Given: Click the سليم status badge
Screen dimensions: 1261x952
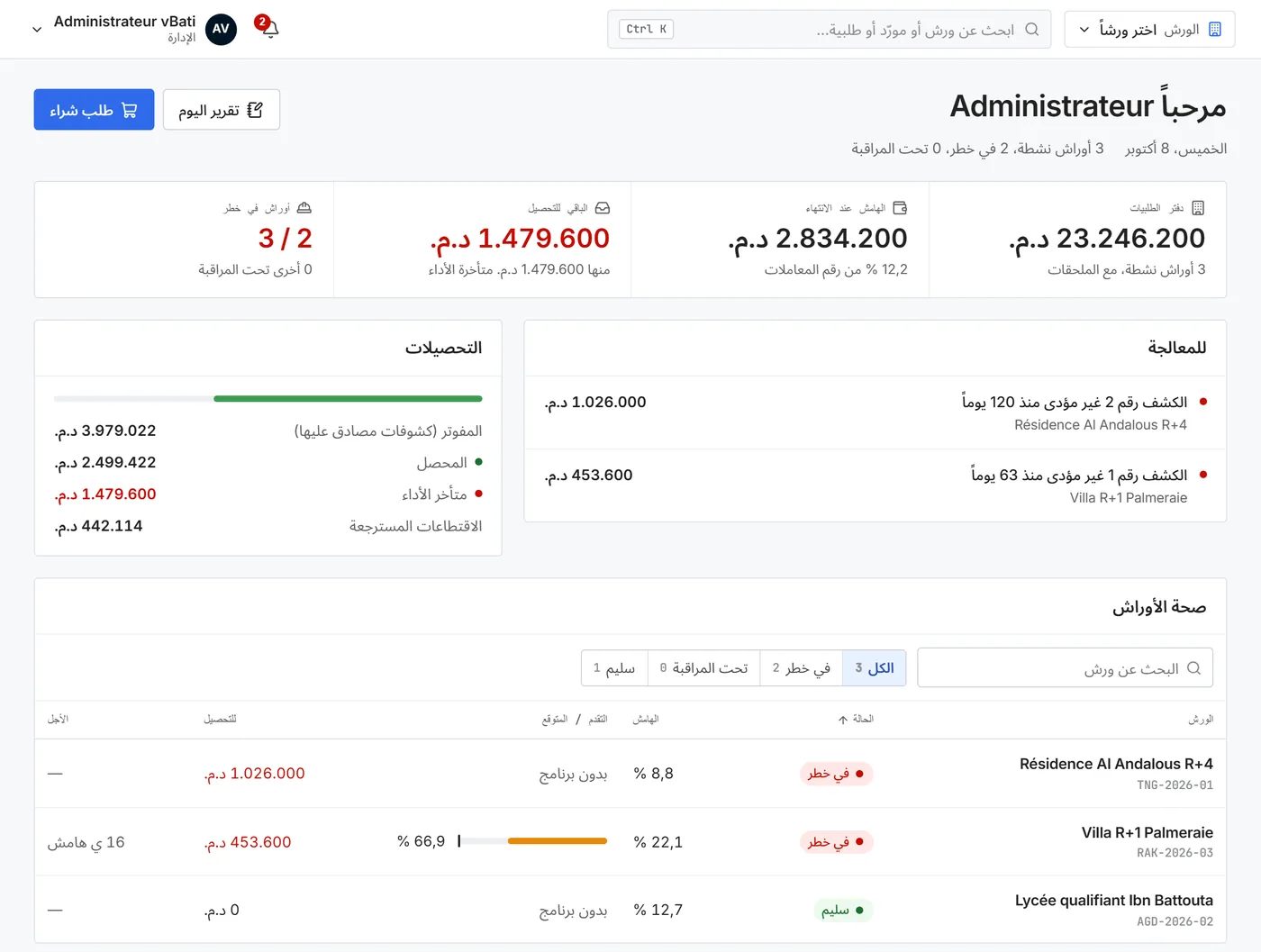Looking at the screenshot, I should 843,911.
